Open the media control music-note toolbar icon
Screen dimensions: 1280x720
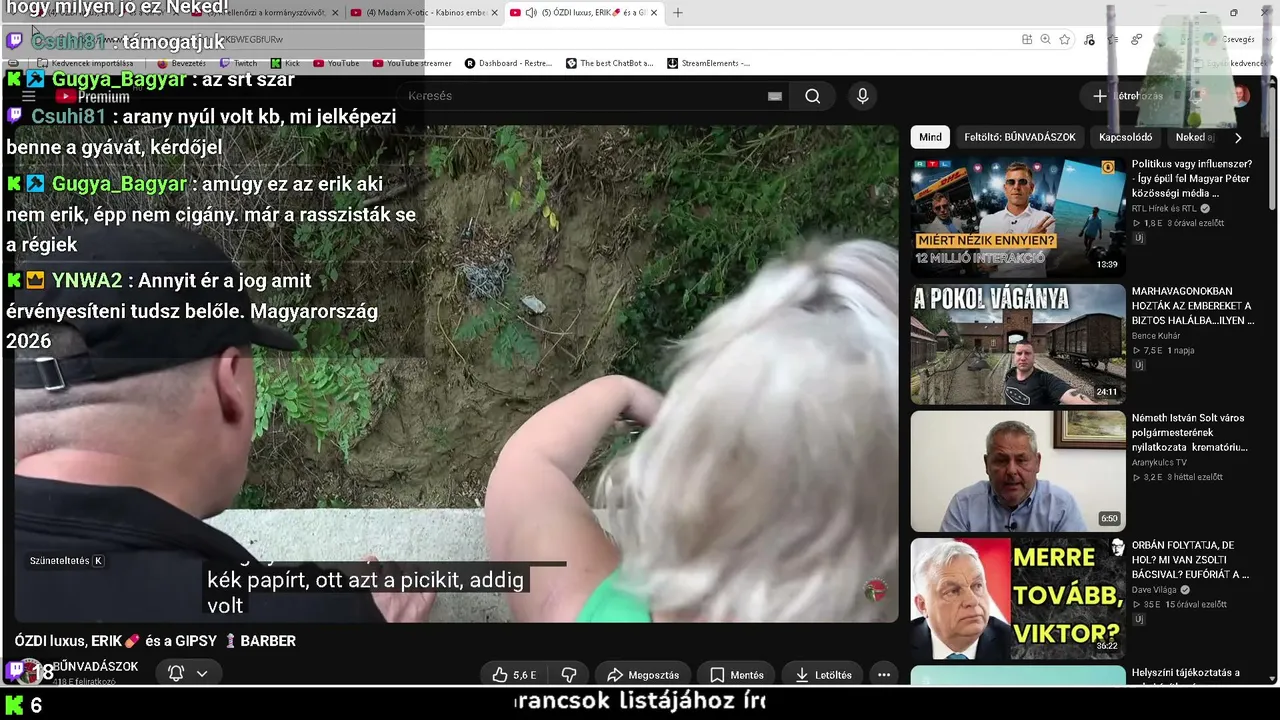click(x=1089, y=39)
